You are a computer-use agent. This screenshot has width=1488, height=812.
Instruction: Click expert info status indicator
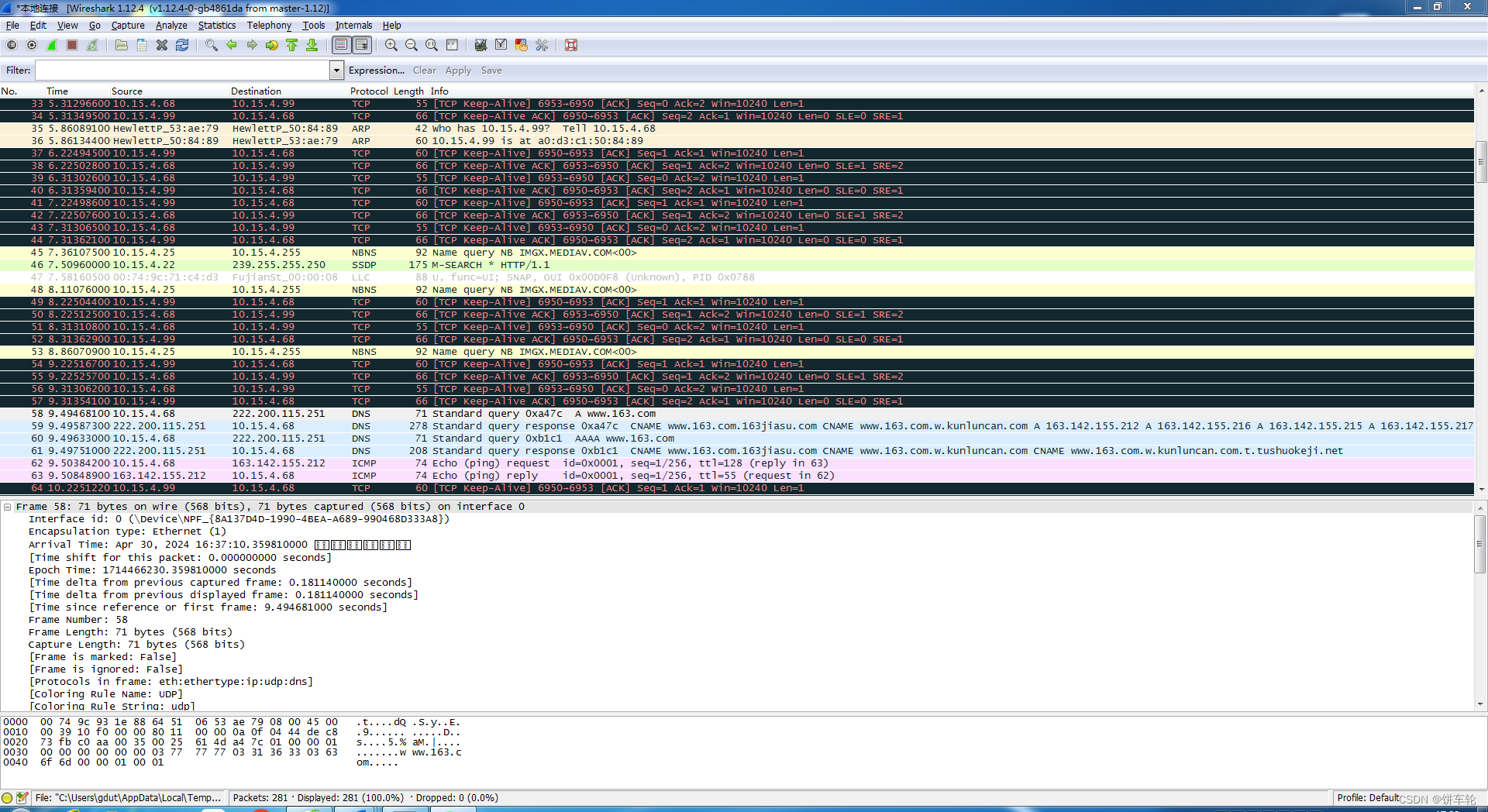[x=7, y=797]
